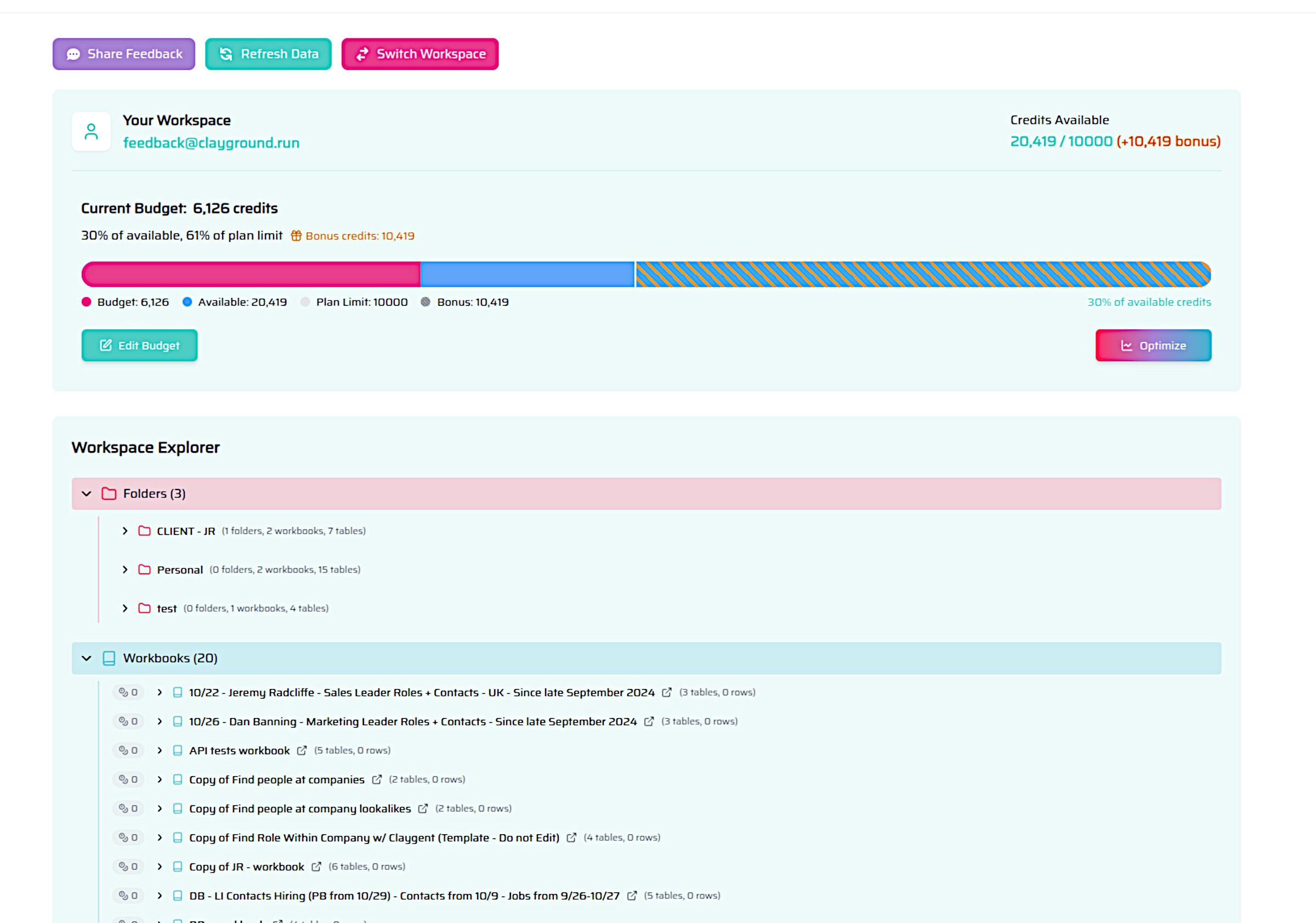Click Switch Workspace button
Viewport: 1316px width, 923px height.
(x=419, y=54)
